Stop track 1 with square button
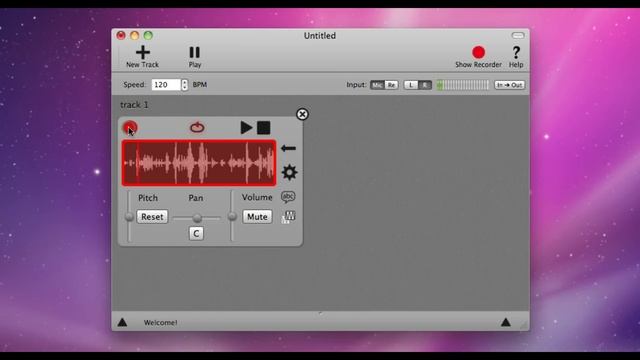This screenshot has height=360, width=640. coord(264,128)
